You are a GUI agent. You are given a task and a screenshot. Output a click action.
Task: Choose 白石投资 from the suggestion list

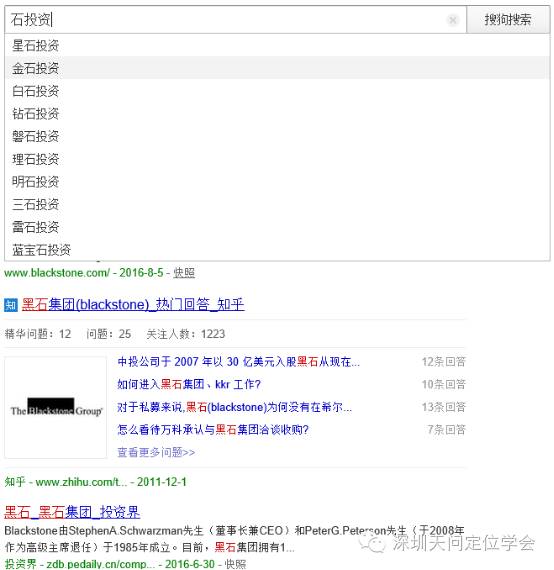(x=277, y=91)
